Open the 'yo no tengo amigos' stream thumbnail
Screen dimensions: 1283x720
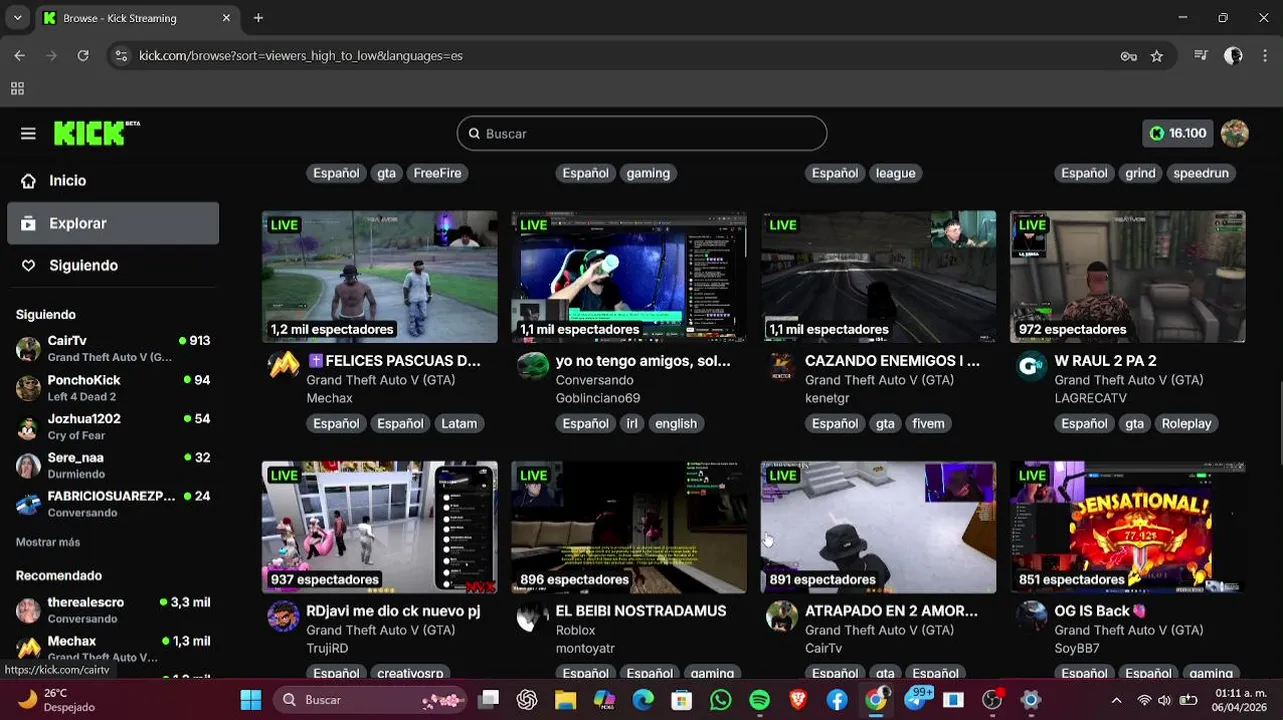point(629,276)
